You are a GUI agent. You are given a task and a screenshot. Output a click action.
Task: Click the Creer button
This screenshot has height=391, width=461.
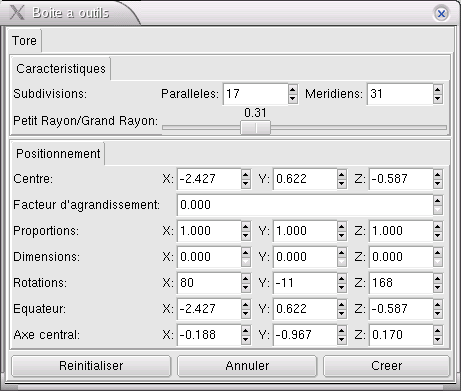386,366
